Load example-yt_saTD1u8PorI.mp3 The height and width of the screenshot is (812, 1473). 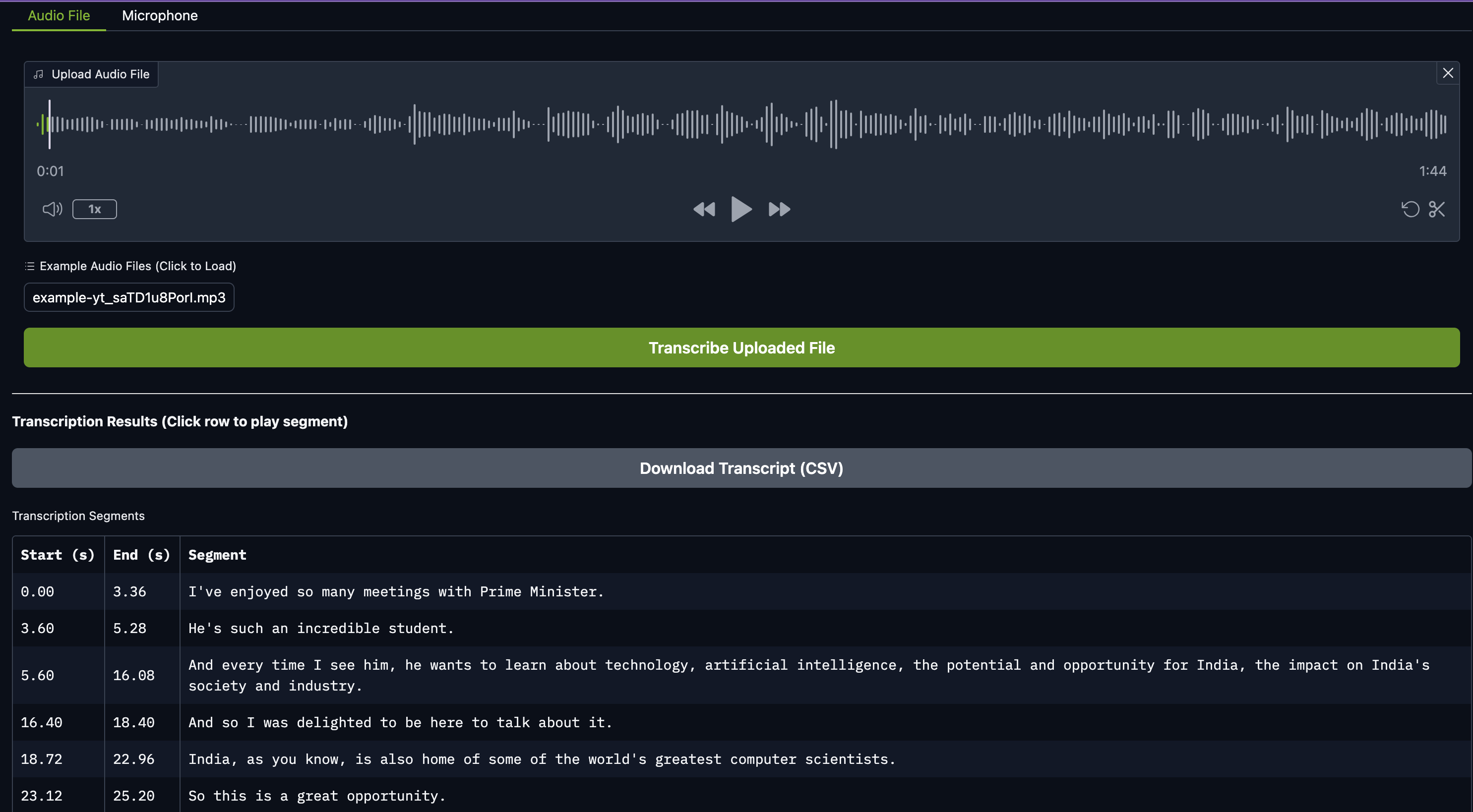coord(128,297)
